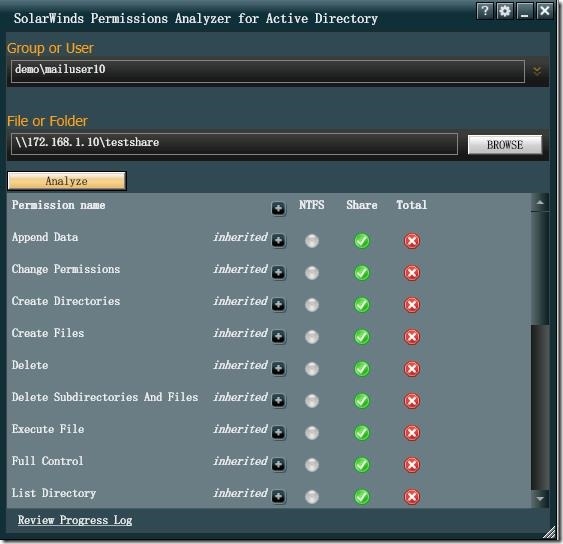This screenshot has height=544, width=563.
Task: Click the Total column header
Action: click(x=411, y=205)
